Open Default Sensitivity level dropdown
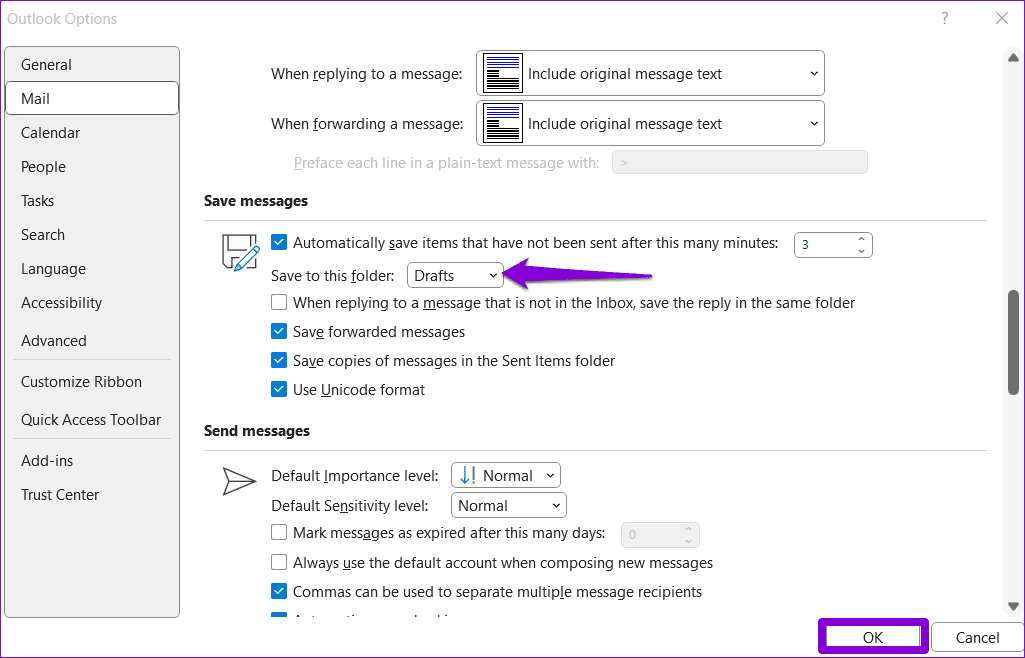This screenshot has height=658, width=1025. tap(509, 505)
